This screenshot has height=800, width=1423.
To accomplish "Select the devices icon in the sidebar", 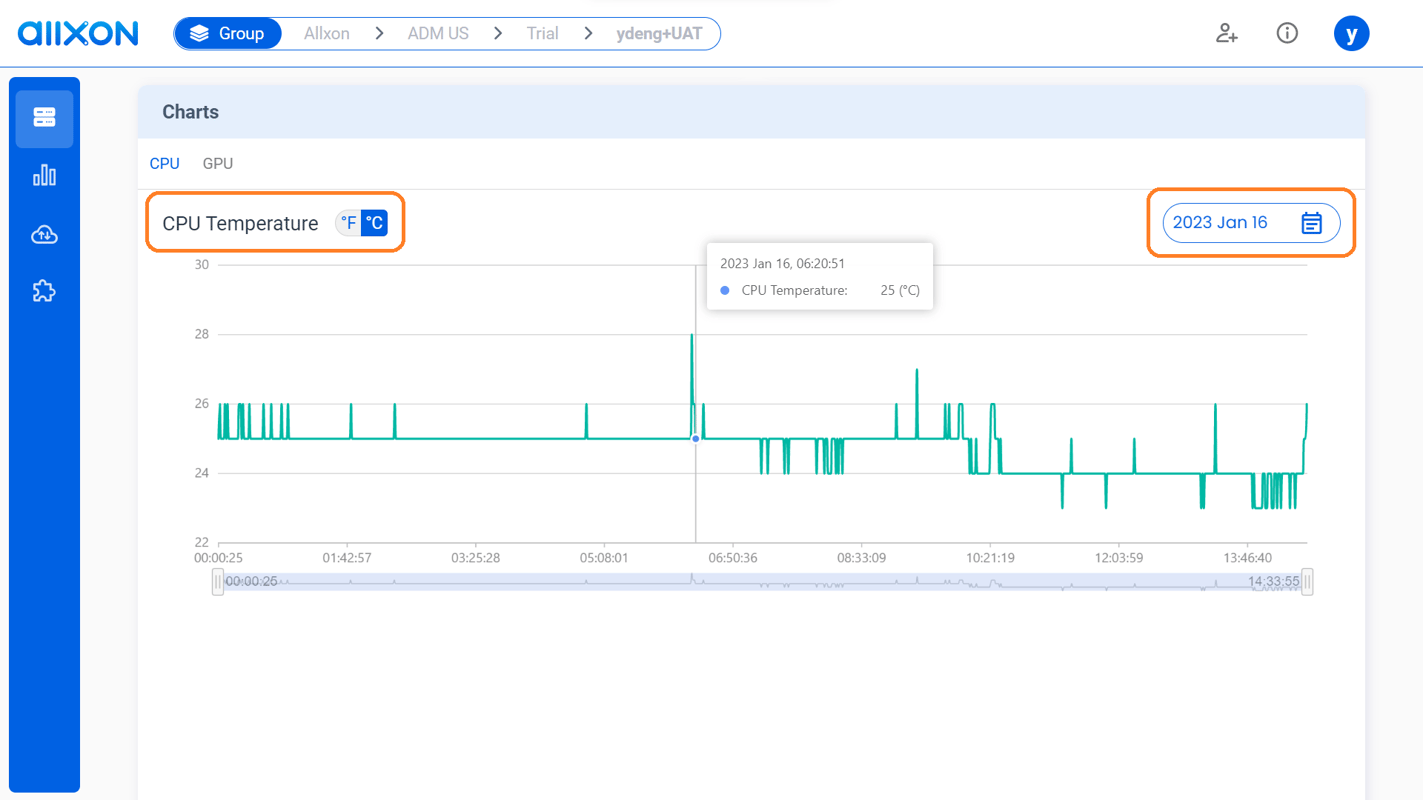I will (x=44, y=117).
